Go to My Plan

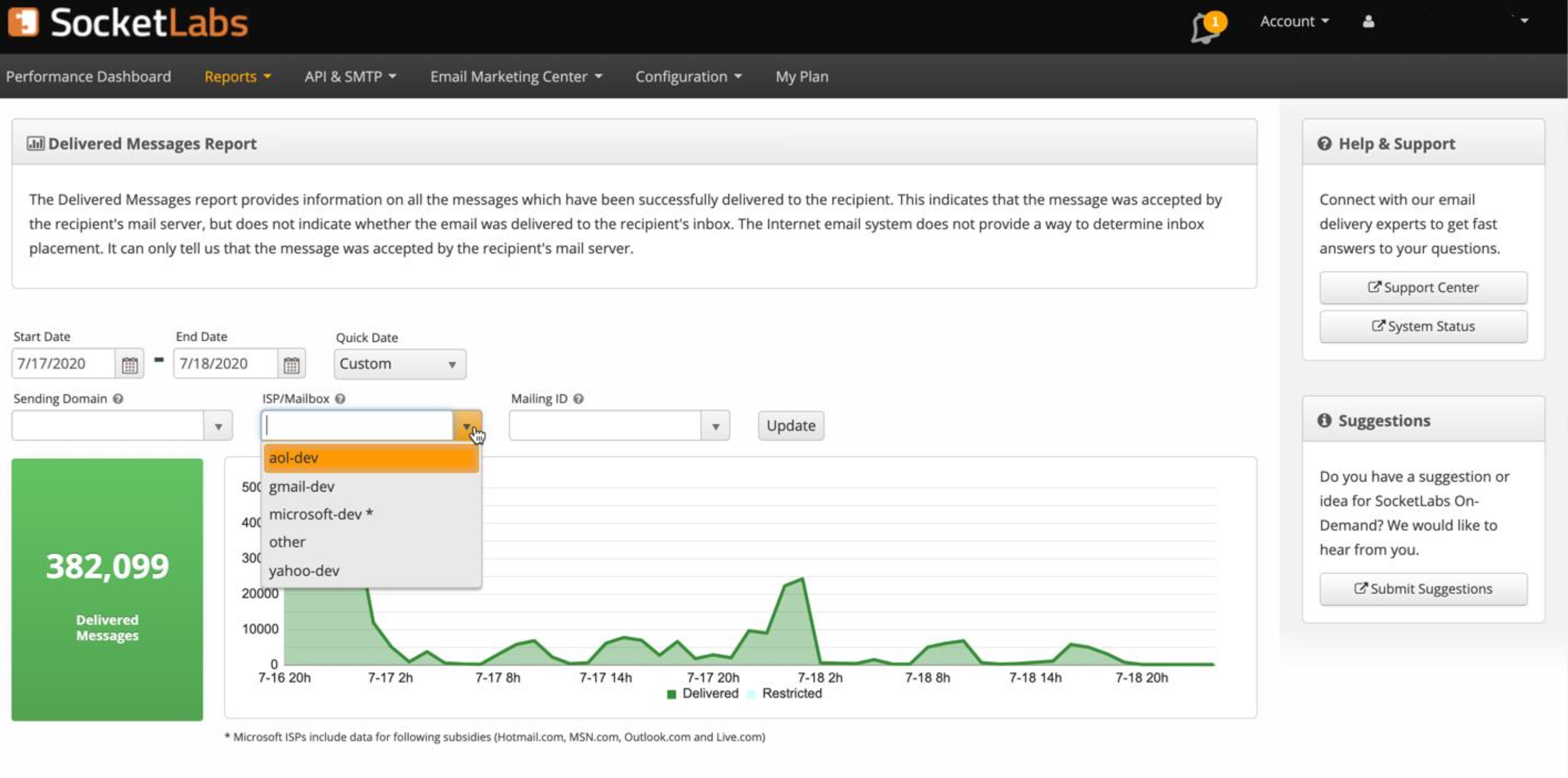[801, 77]
